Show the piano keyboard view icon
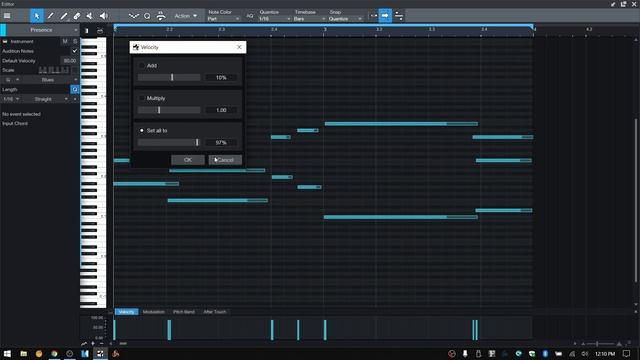Screen dimensions: 640x360 (87, 31)
